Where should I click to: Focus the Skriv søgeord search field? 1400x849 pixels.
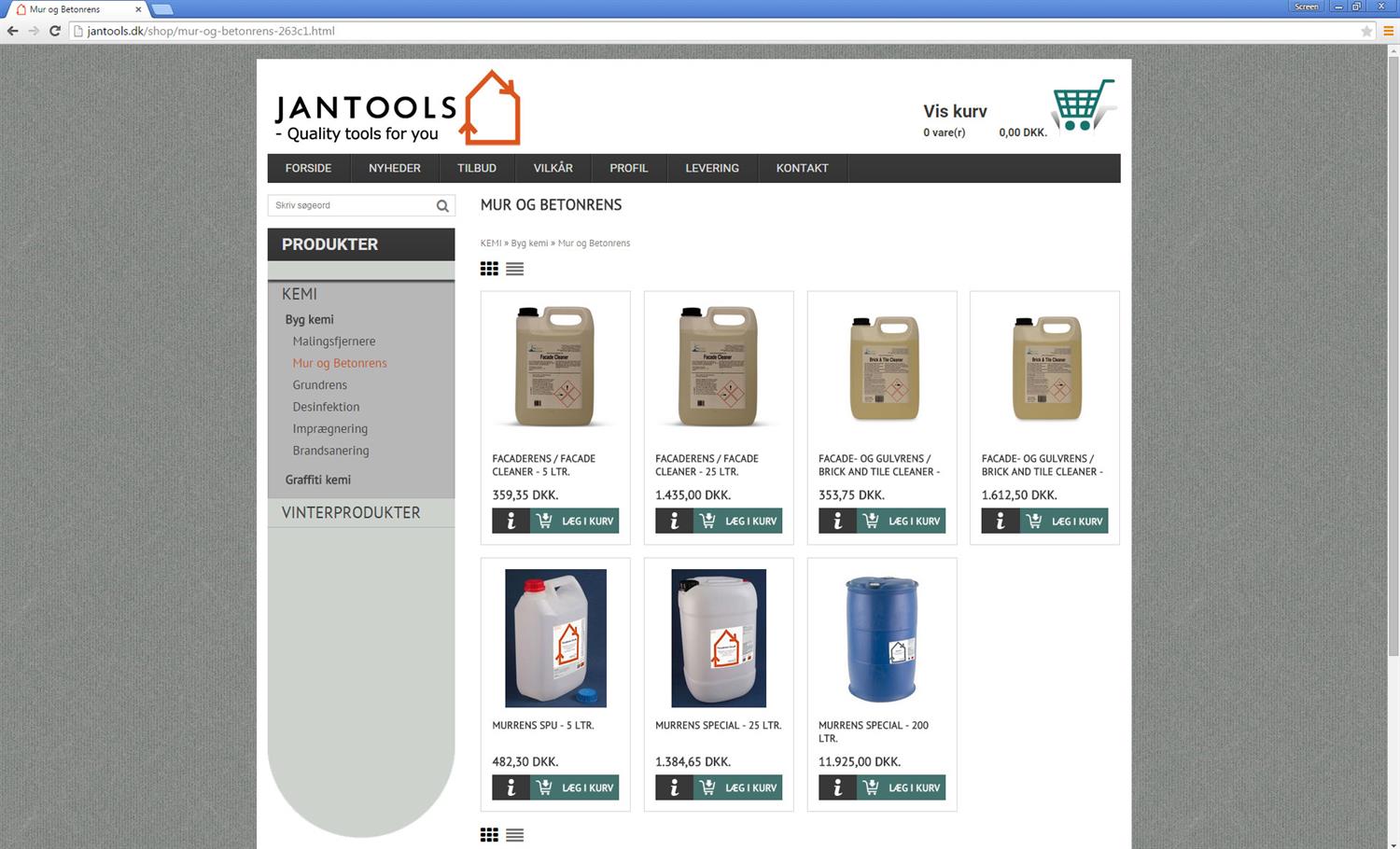[x=351, y=205]
